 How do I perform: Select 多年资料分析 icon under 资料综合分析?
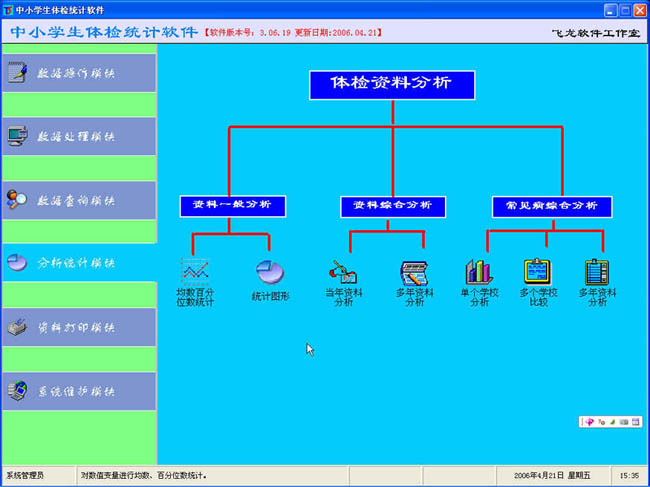point(414,272)
